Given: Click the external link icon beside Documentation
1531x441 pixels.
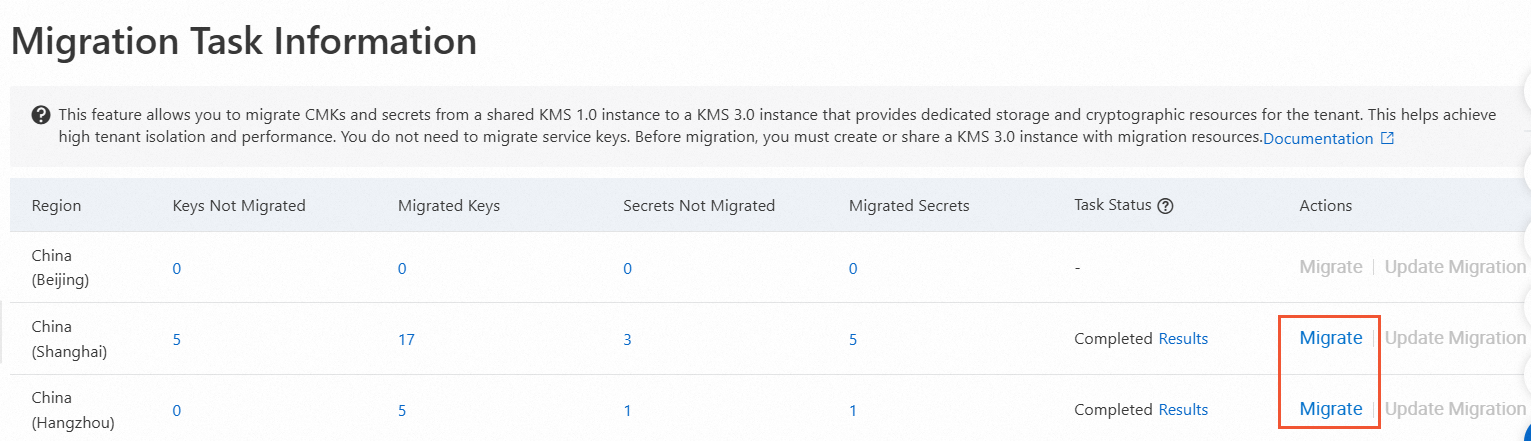Looking at the screenshot, I should 1387,139.
